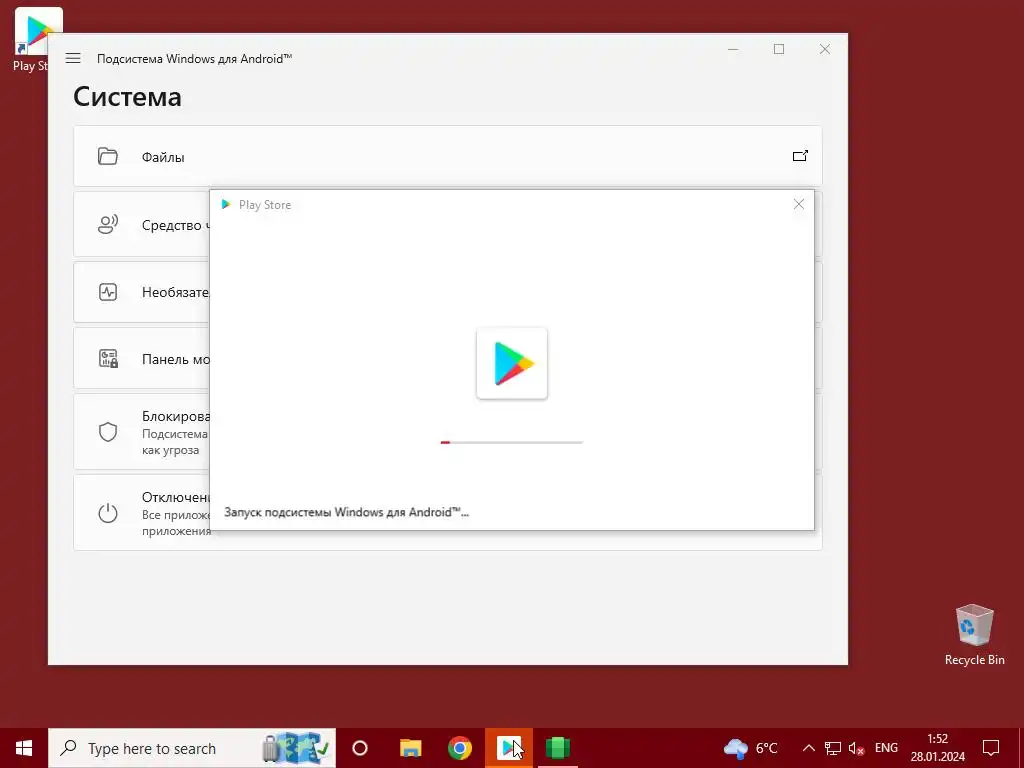Image resolution: width=1024 pixels, height=768 pixels.
Task: Open the clock and date 28.01.2024
Action: pos(938,748)
